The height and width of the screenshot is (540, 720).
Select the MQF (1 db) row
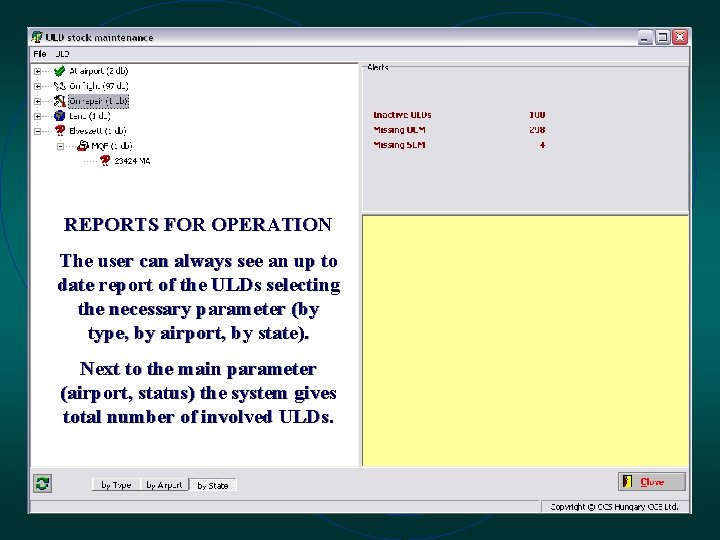[112, 146]
